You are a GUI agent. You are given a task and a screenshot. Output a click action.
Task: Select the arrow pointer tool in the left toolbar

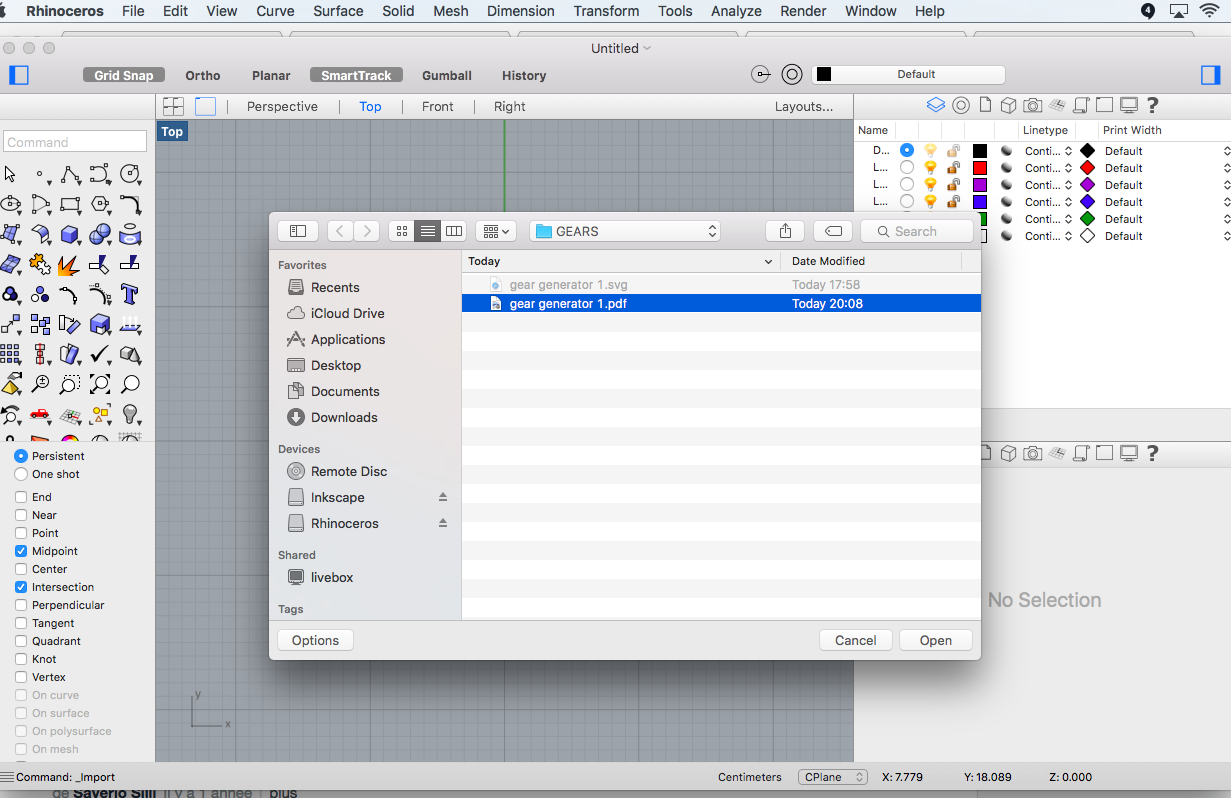11,175
